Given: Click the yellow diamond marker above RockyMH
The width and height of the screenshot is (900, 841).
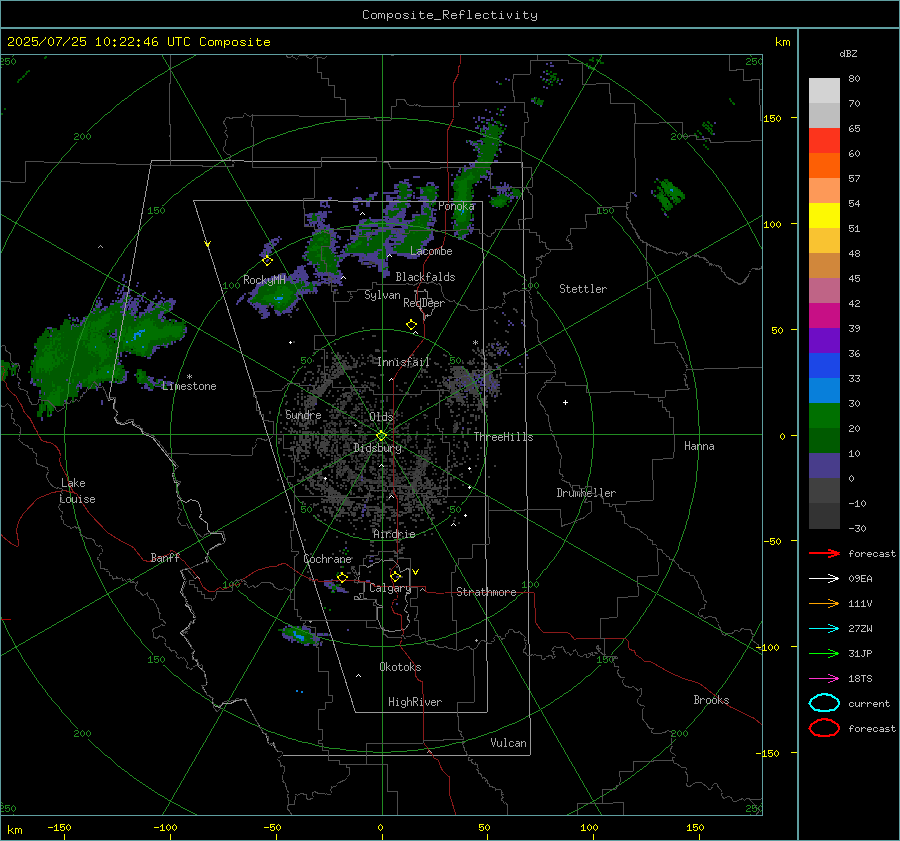Looking at the screenshot, I should (x=267, y=261).
